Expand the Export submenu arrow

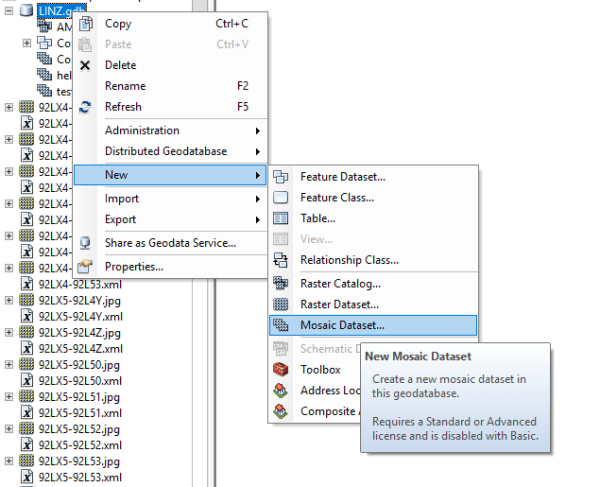pyautogui.click(x=258, y=220)
